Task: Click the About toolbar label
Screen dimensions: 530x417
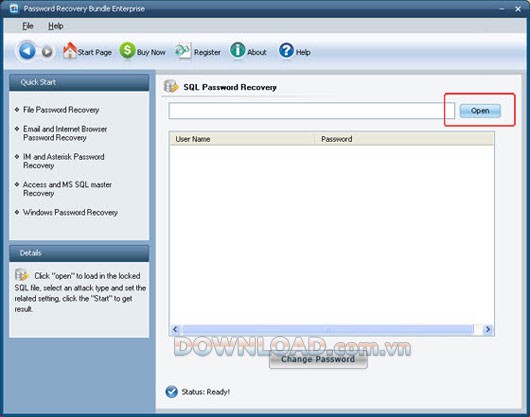Action: tap(257, 52)
